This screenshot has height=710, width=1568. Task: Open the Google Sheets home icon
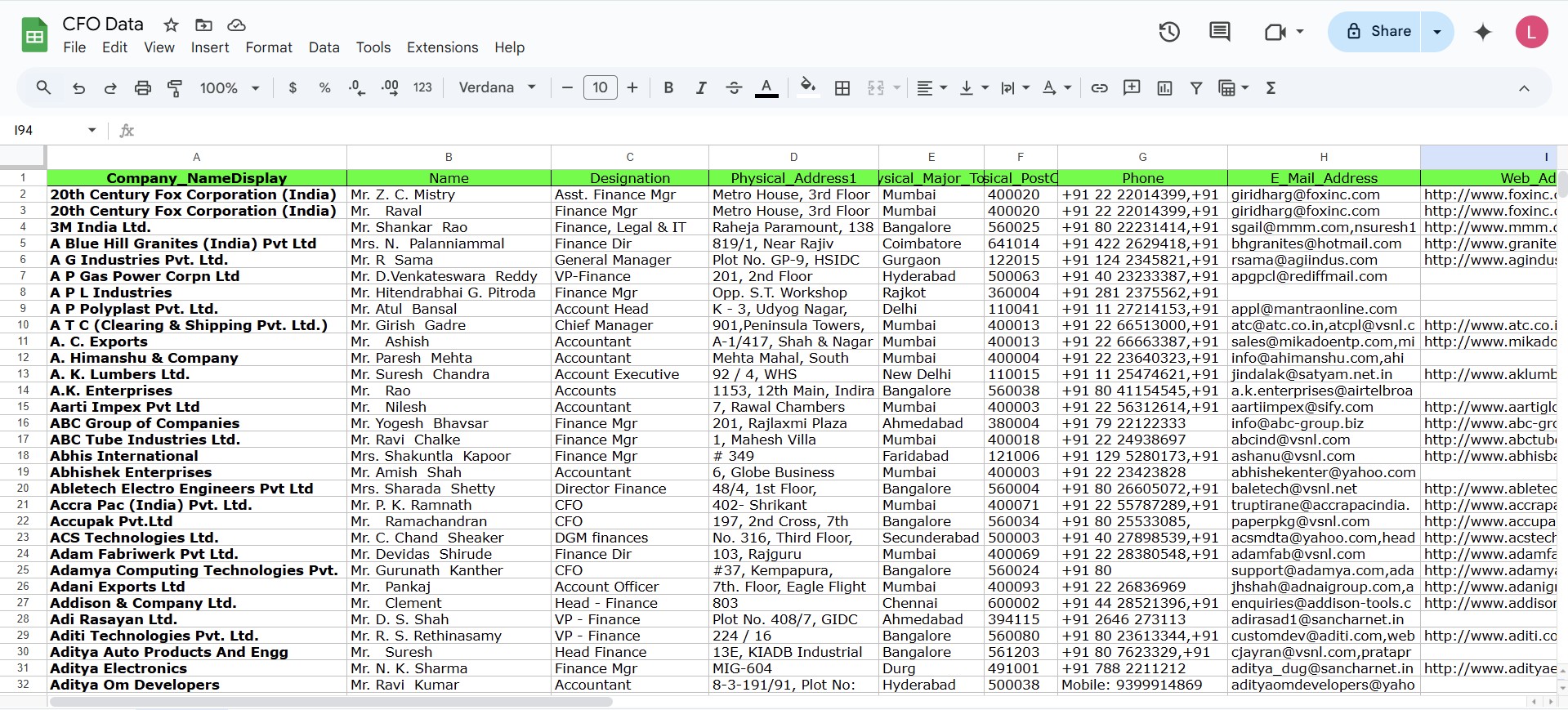pyautogui.click(x=34, y=35)
